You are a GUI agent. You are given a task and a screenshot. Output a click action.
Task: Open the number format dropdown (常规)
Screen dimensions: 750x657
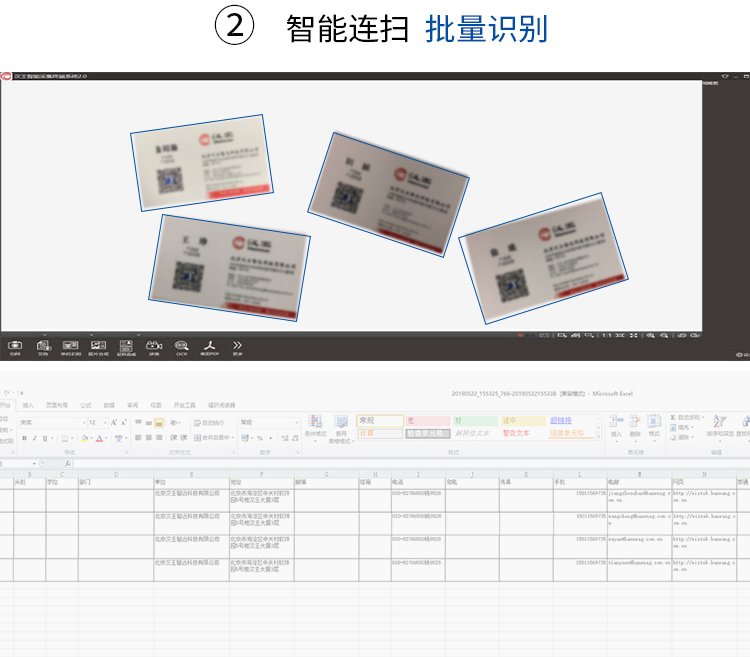[268, 423]
